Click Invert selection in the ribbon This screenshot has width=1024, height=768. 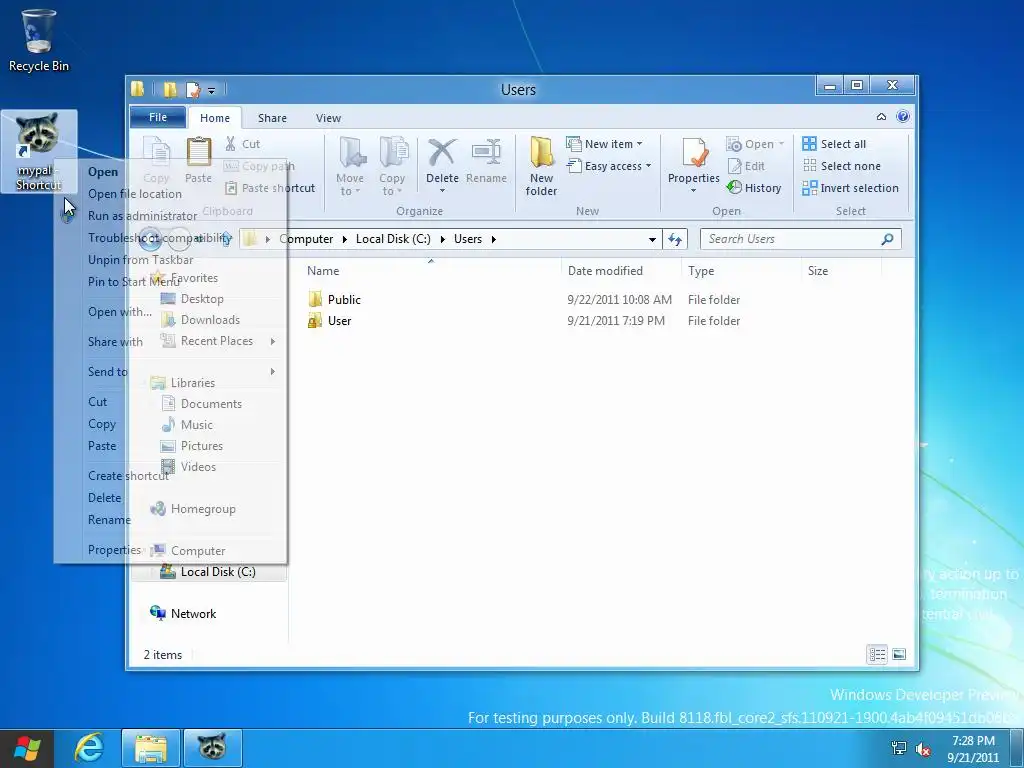click(x=851, y=188)
